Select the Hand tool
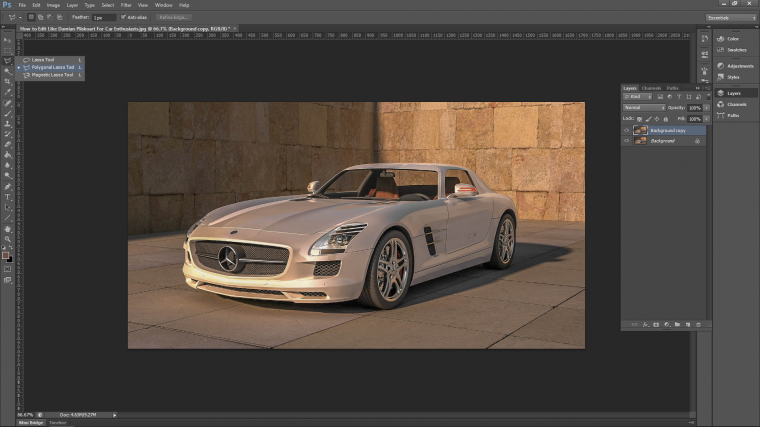This screenshot has width=760, height=427. pos(7,229)
